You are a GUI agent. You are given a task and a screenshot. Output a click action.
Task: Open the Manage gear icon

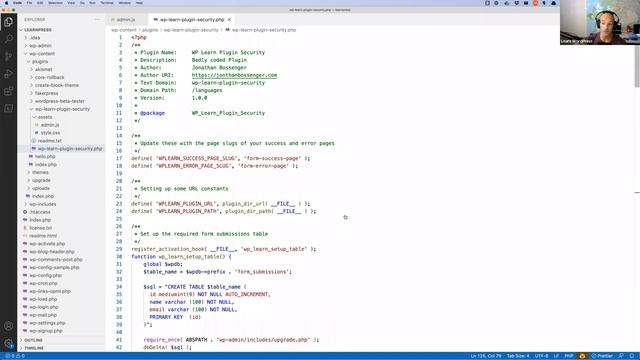(x=8, y=343)
